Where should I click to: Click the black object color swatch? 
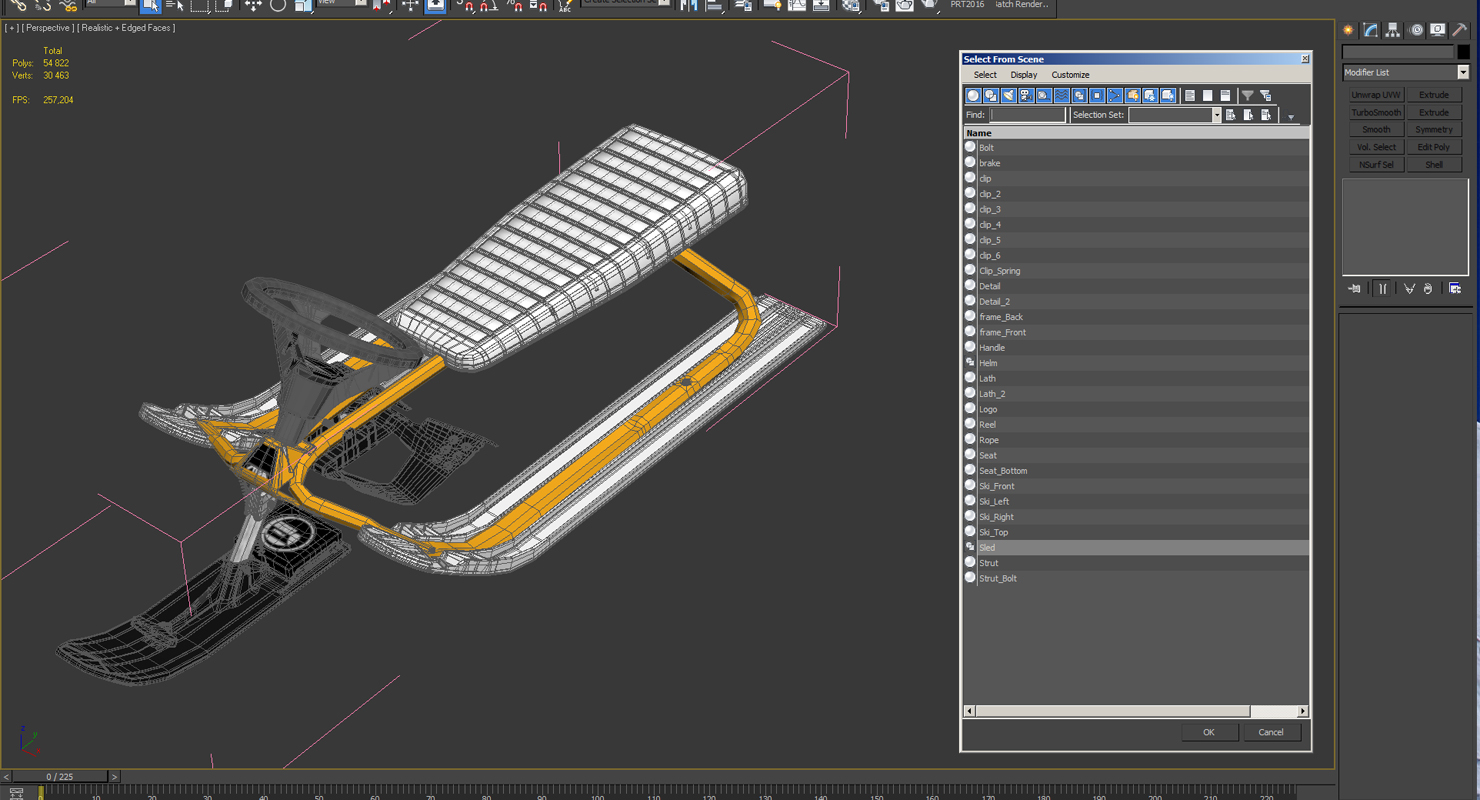(x=1463, y=52)
